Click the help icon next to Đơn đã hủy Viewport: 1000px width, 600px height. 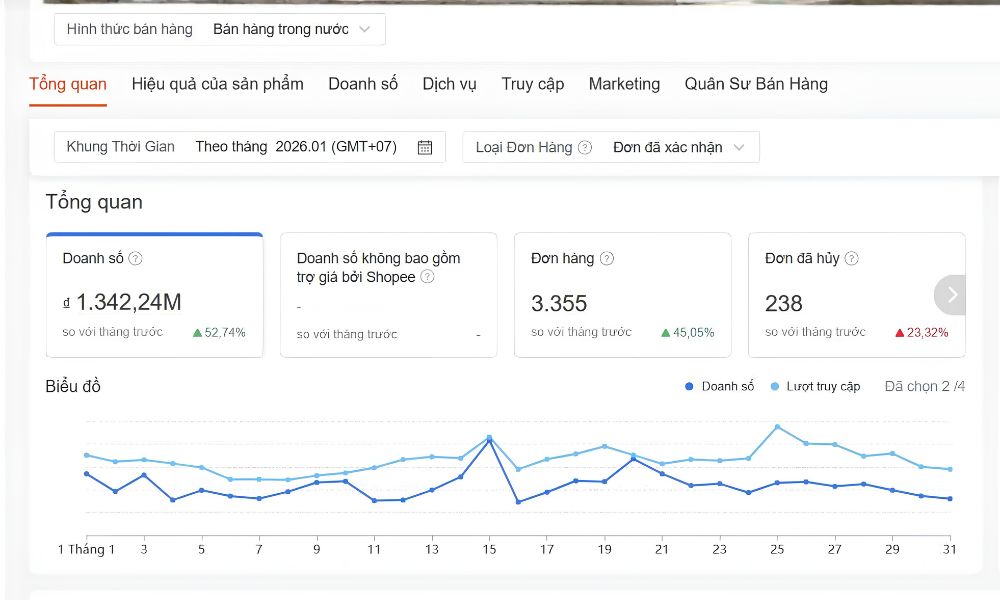click(x=852, y=259)
